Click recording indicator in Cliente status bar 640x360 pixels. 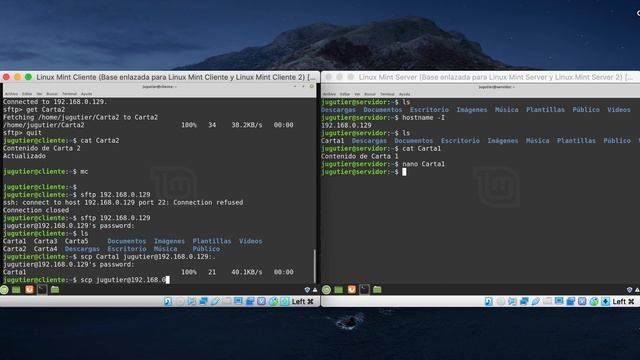(x=250, y=301)
